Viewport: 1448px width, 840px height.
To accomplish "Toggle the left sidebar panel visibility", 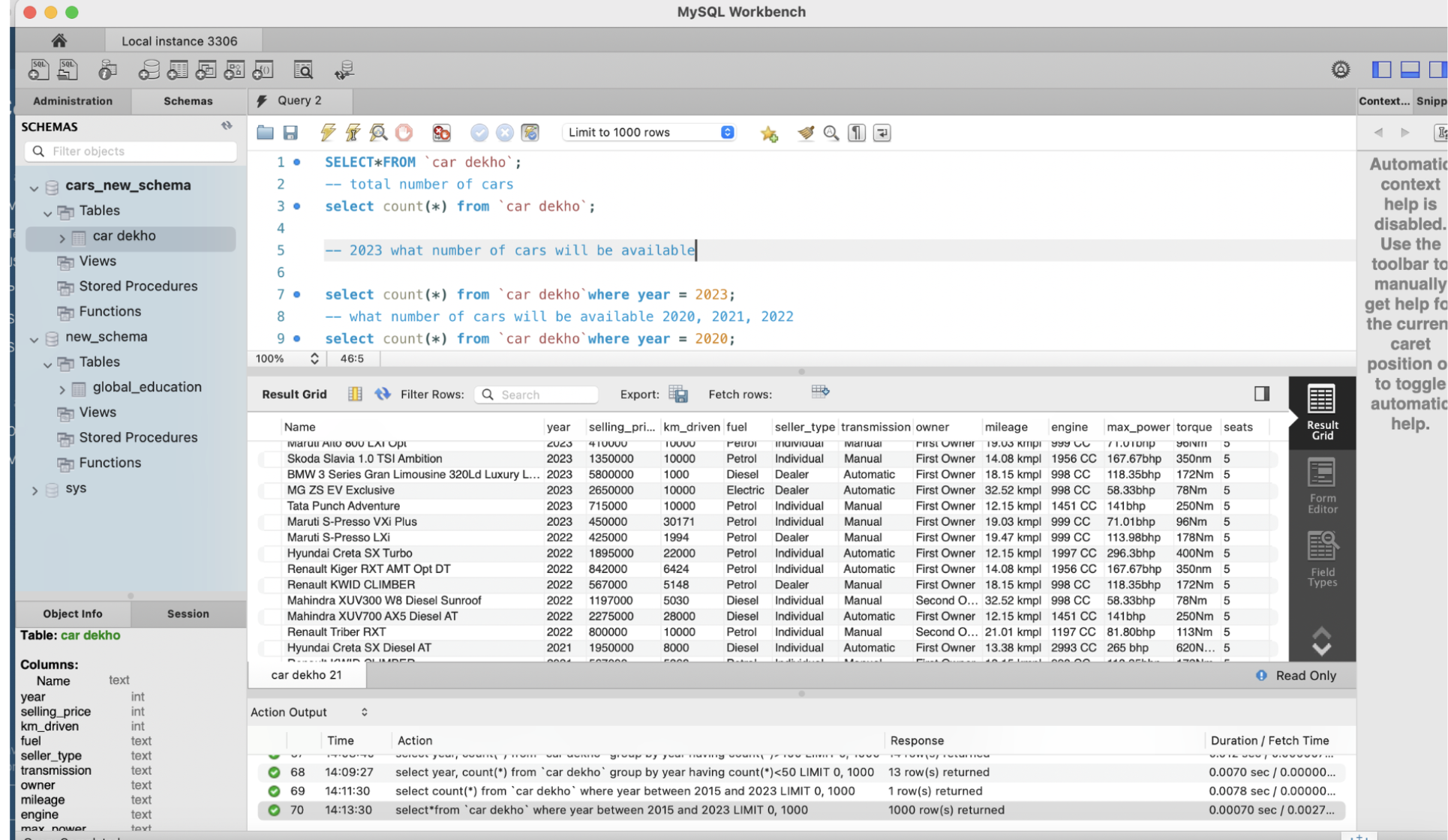I will (x=1381, y=70).
